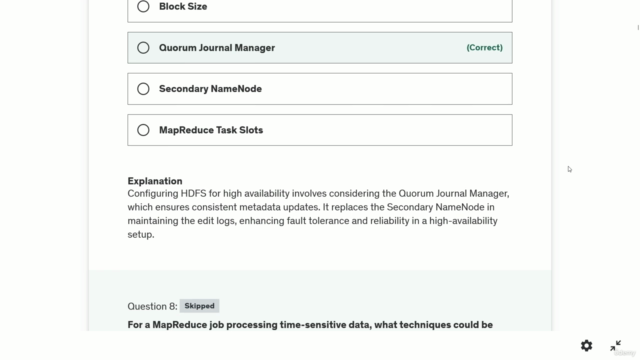Select the Secondary NameNode radio button
Image resolution: width=640 pixels, height=360 pixels.
(x=143, y=89)
